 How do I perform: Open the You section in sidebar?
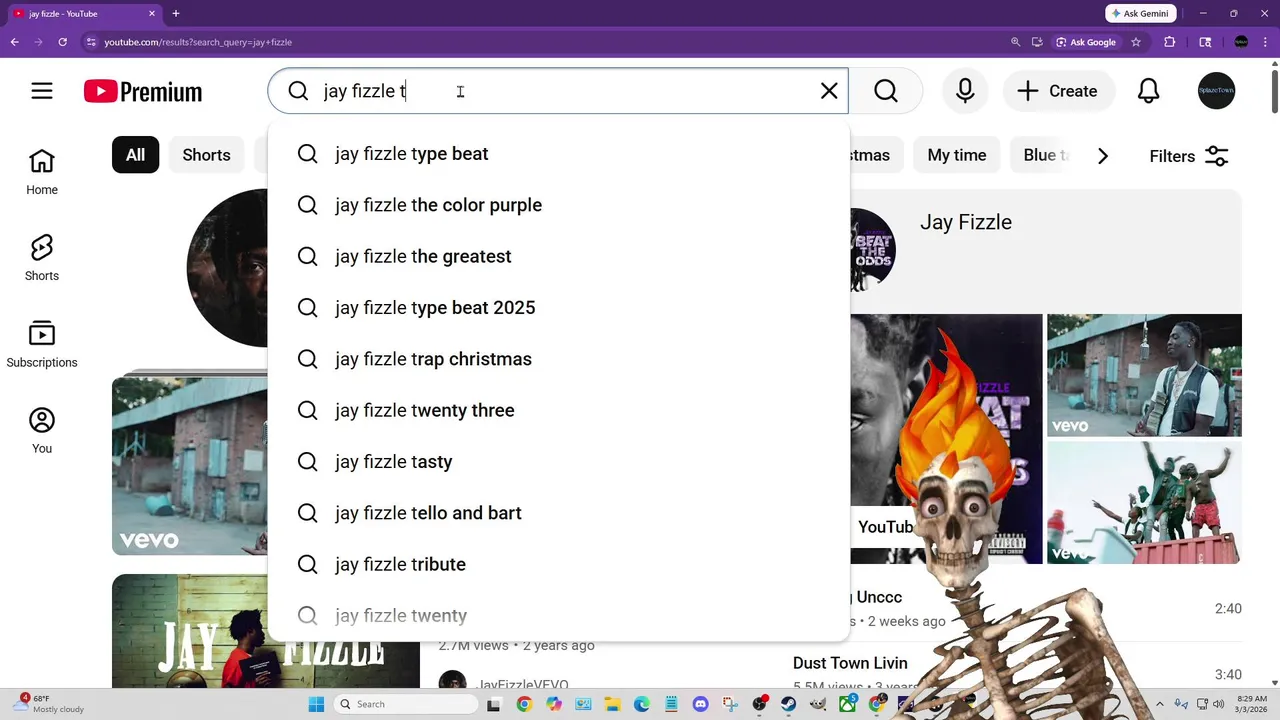click(42, 431)
